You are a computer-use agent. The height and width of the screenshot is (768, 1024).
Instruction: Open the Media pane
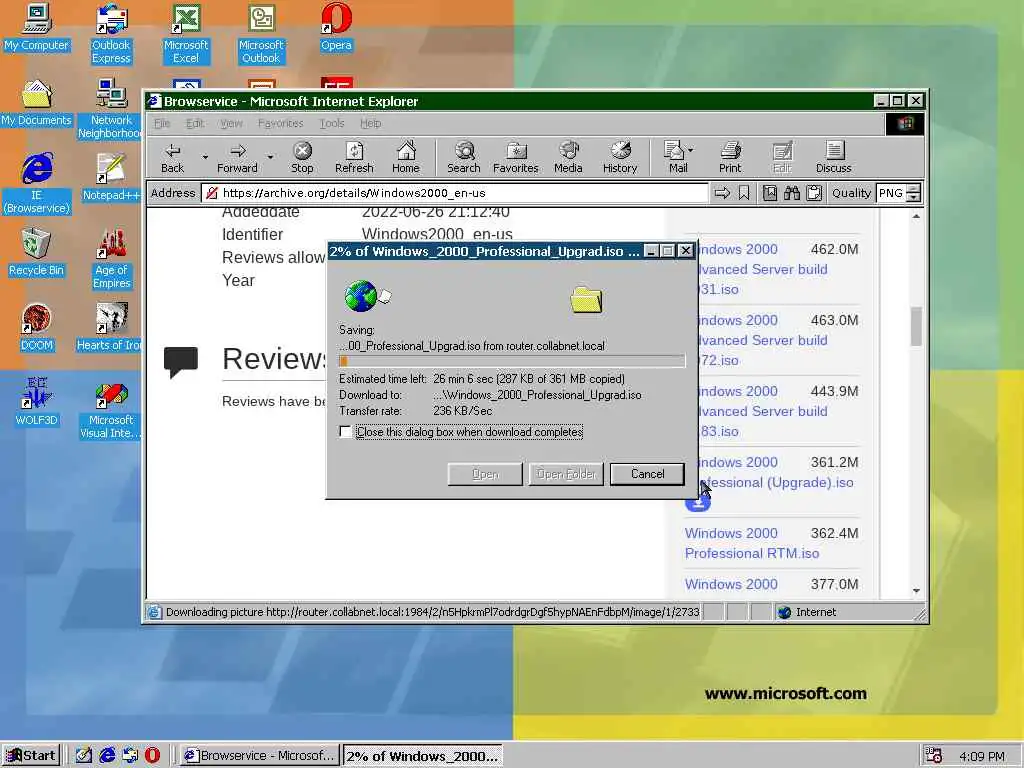click(x=568, y=158)
